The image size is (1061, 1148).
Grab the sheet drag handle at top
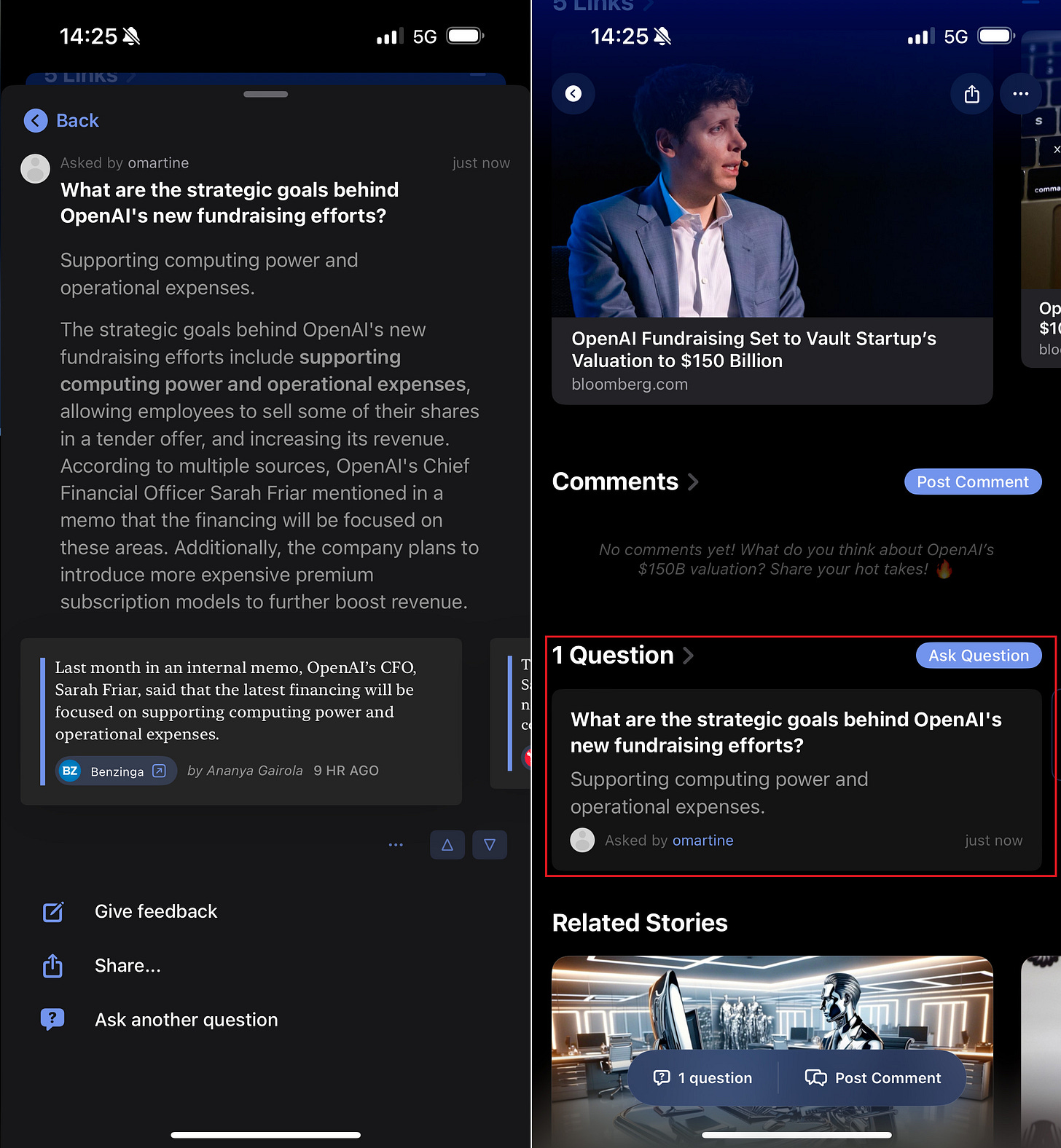pyautogui.click(x=265, y=94)
